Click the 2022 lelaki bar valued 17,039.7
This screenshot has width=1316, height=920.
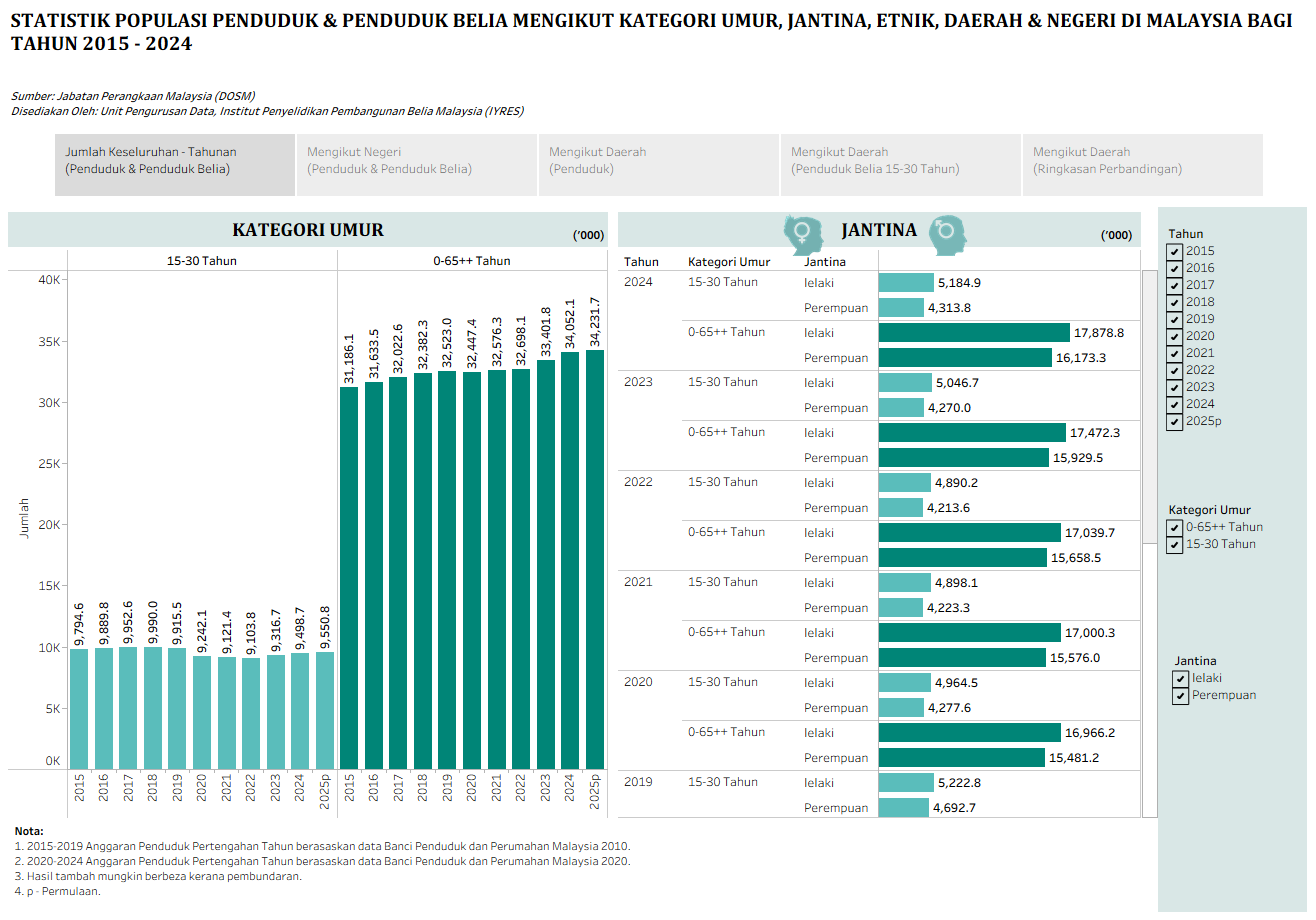click(x=970, y=532)
